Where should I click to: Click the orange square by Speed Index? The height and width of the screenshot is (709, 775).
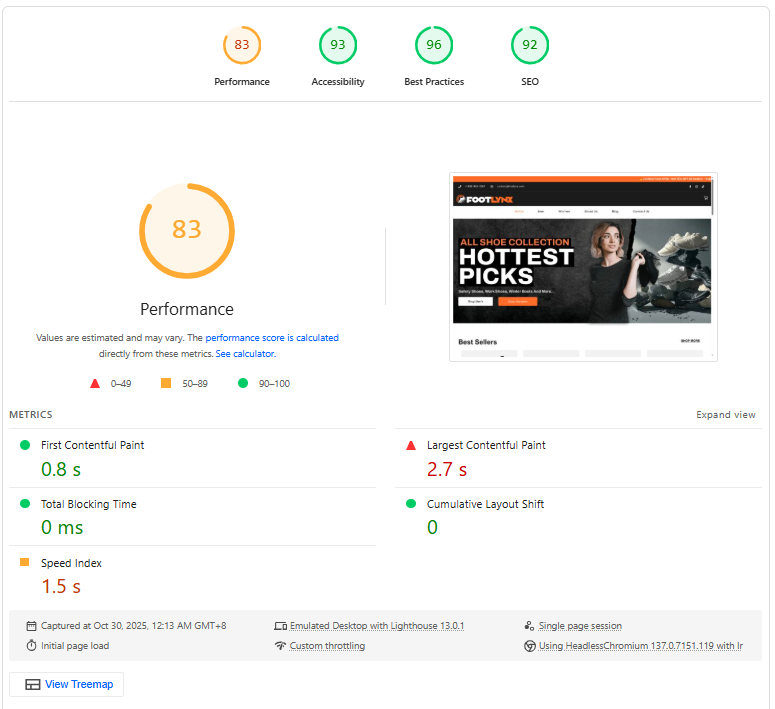[25, 563]
